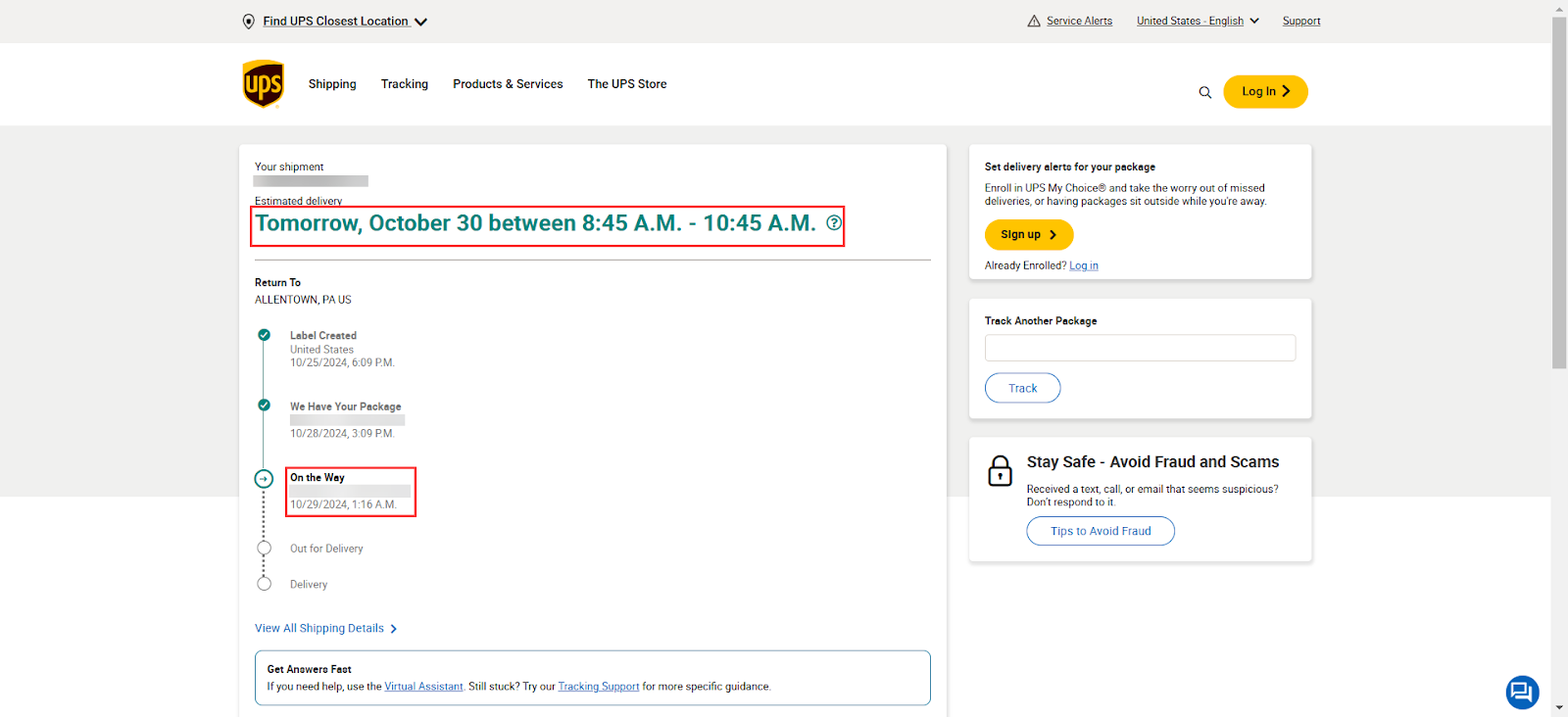1568x717 pixels.
Task: Click the Tips to Avoid Fraud button
Action: point(1100,531)
